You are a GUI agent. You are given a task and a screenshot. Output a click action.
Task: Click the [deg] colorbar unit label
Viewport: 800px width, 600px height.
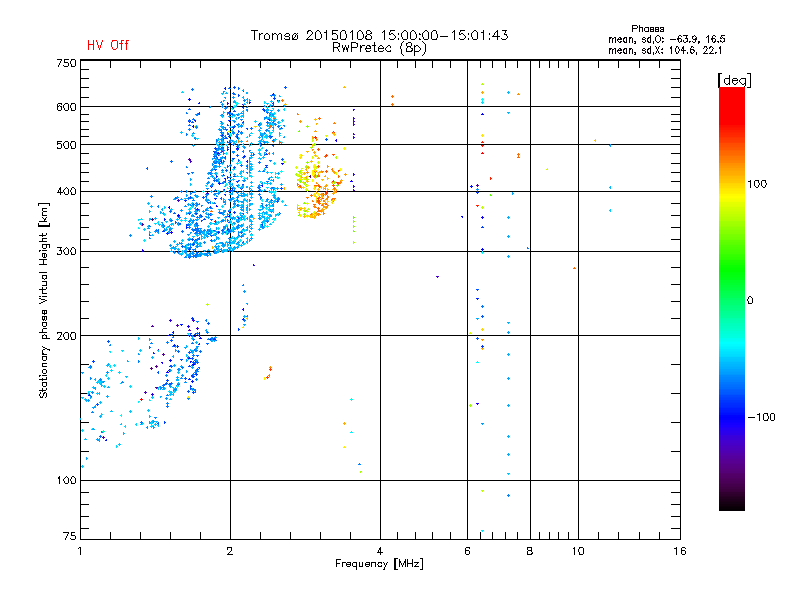(734, 80)
